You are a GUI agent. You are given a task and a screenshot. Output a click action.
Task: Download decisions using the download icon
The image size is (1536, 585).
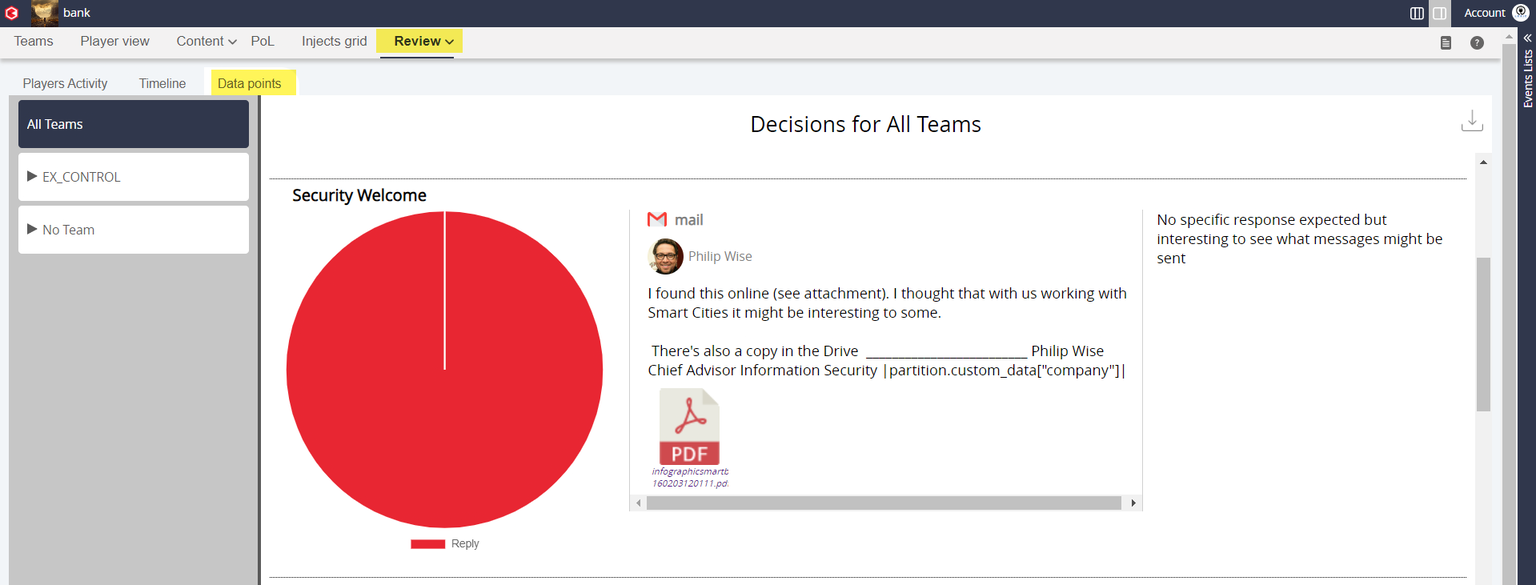pyautogui.click(x=1472, y=121)
